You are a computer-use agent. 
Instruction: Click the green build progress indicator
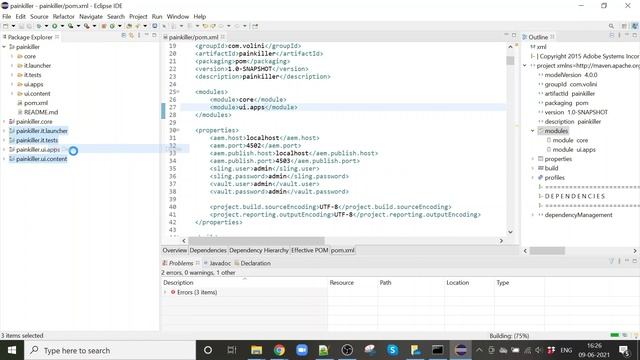click(x=614, y=336)
